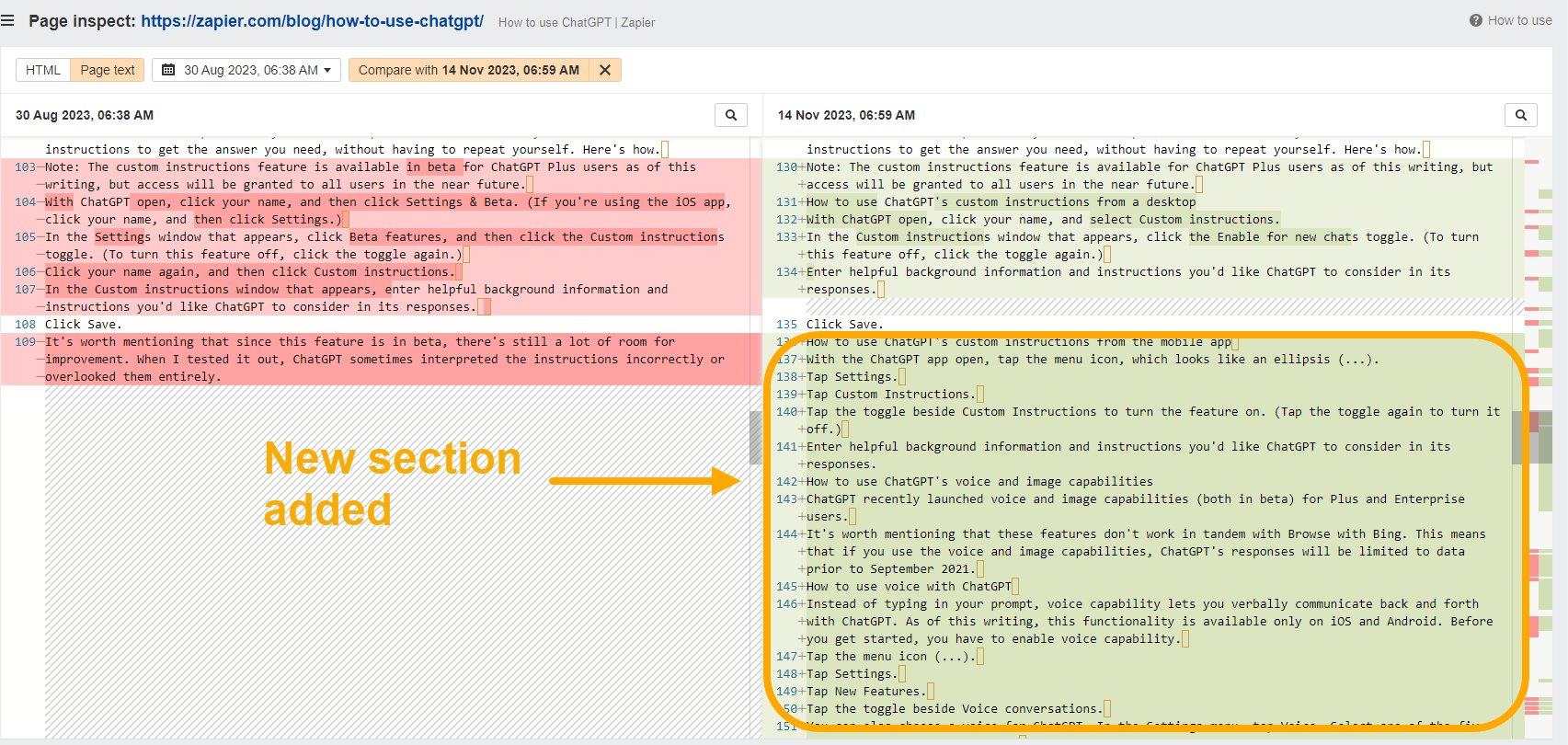Switch to the Page text tab
Image resolution: width=1568 pixels, height=745 pixels.
pos(108,70)
